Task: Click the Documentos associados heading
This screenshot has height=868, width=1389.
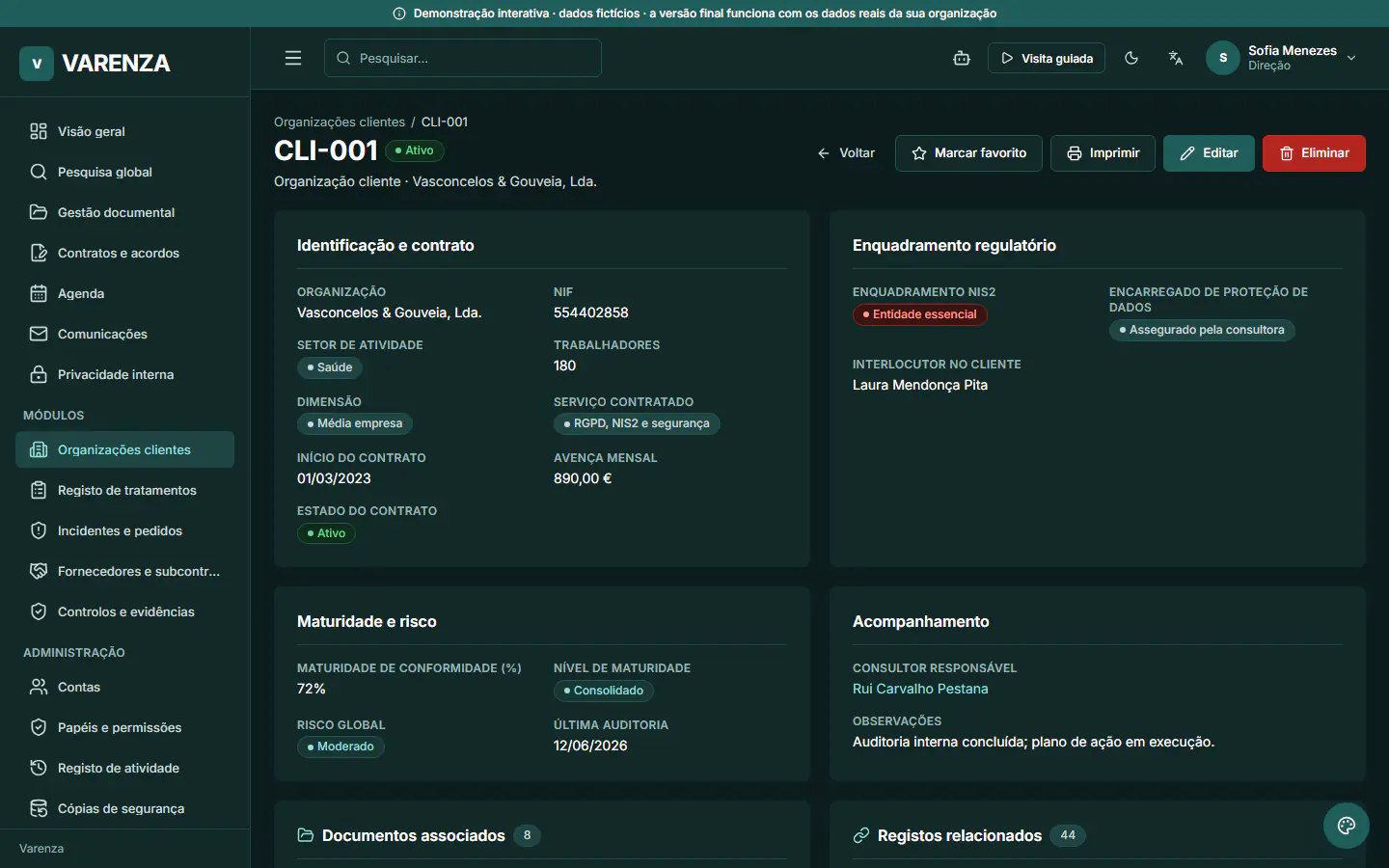Action: [414, 835]
